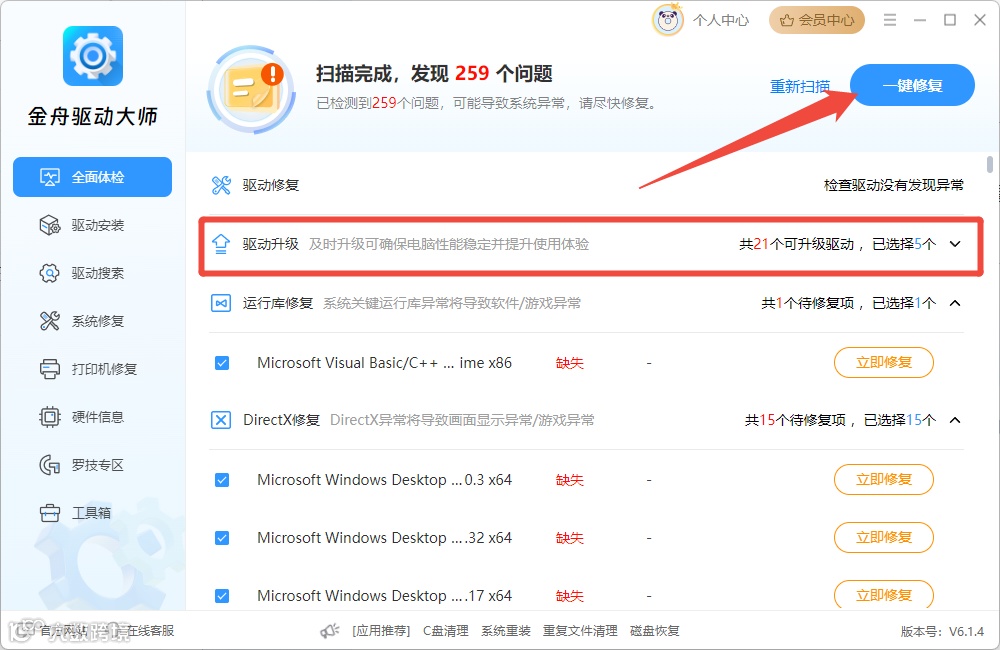Click the printer icon in sidebar

click(50, 369)
